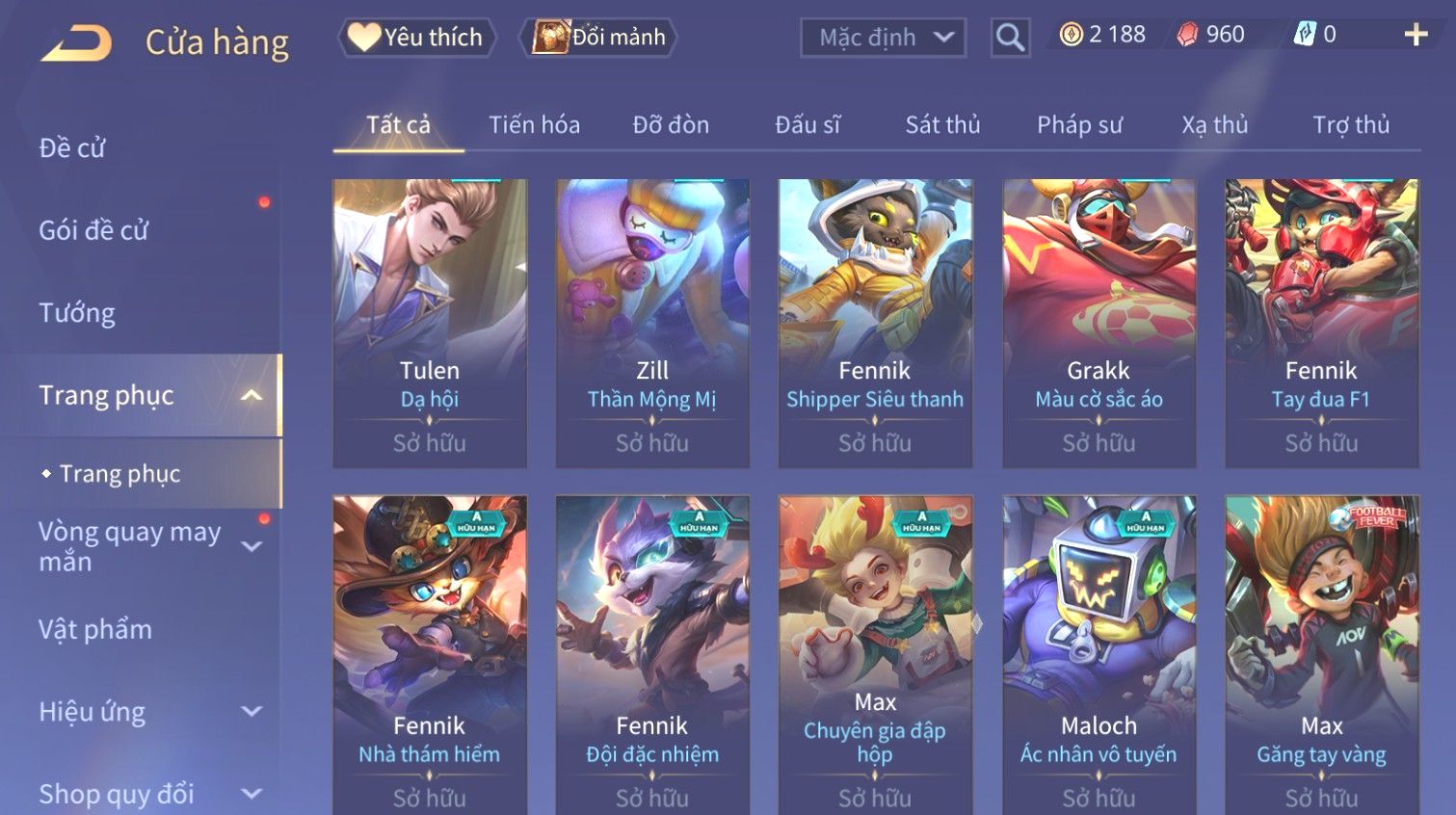Tap the plus icon to add currency

click(1416, 36)
